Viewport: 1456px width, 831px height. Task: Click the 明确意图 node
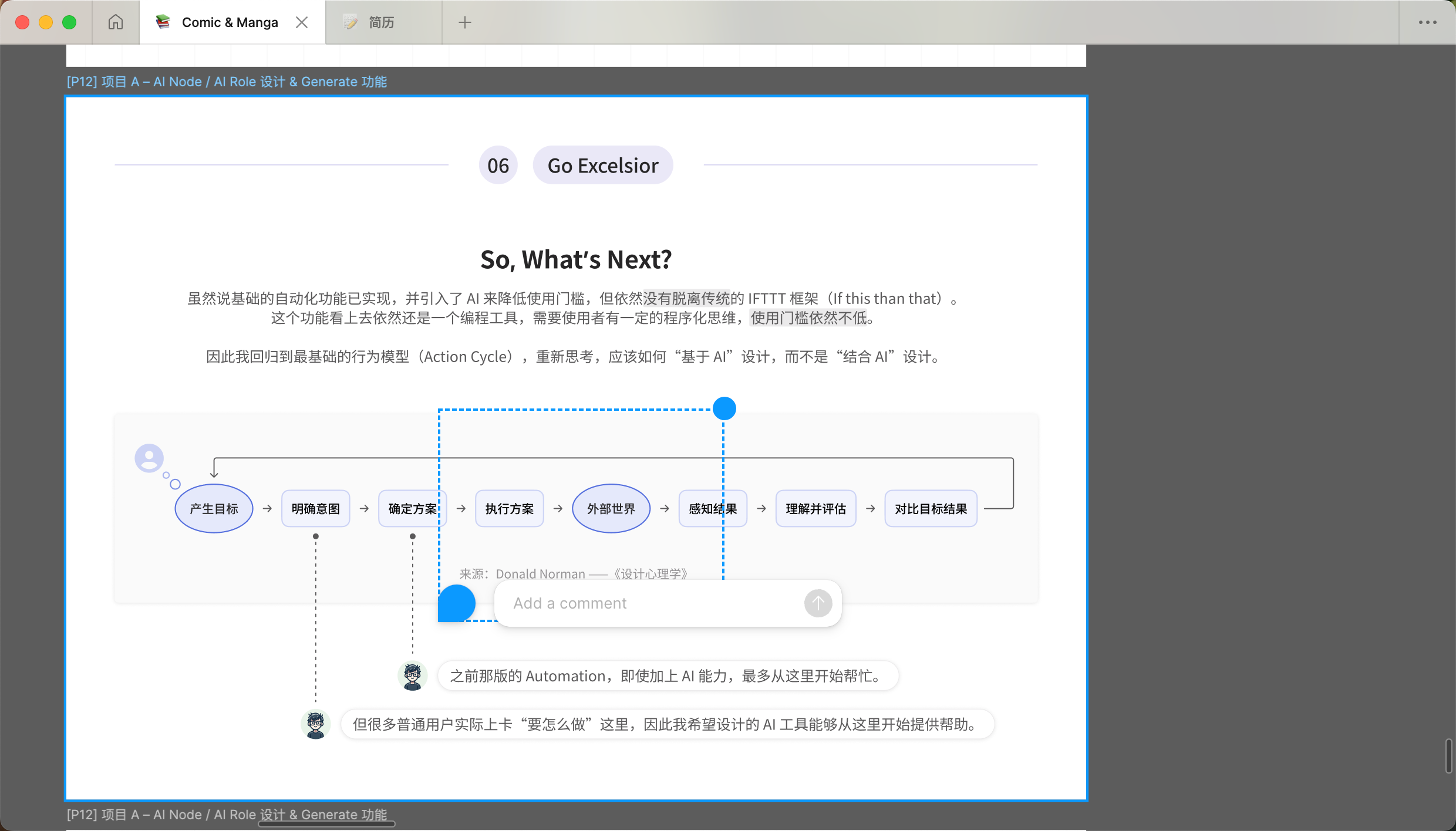[316, 509]
